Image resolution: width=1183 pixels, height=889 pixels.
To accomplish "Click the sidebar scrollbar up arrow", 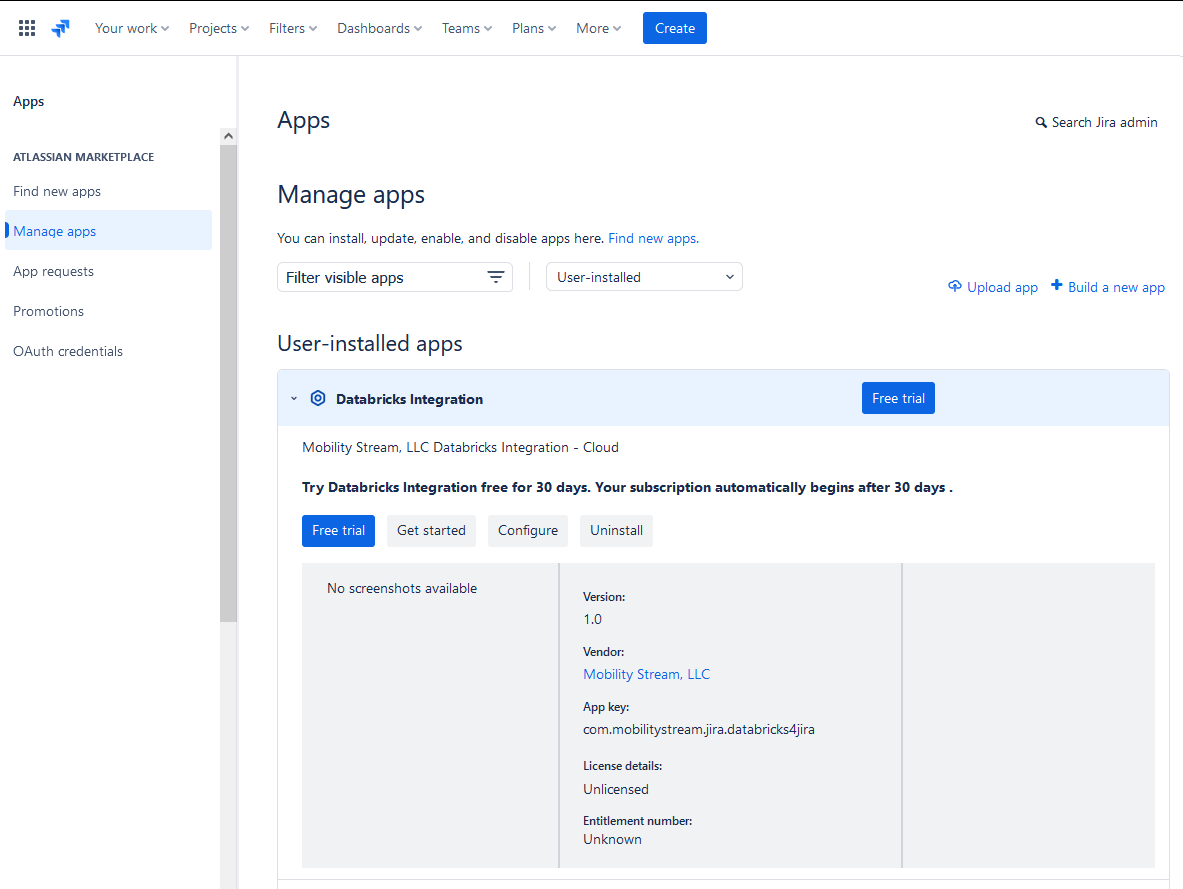I will [x=228, y=136].
